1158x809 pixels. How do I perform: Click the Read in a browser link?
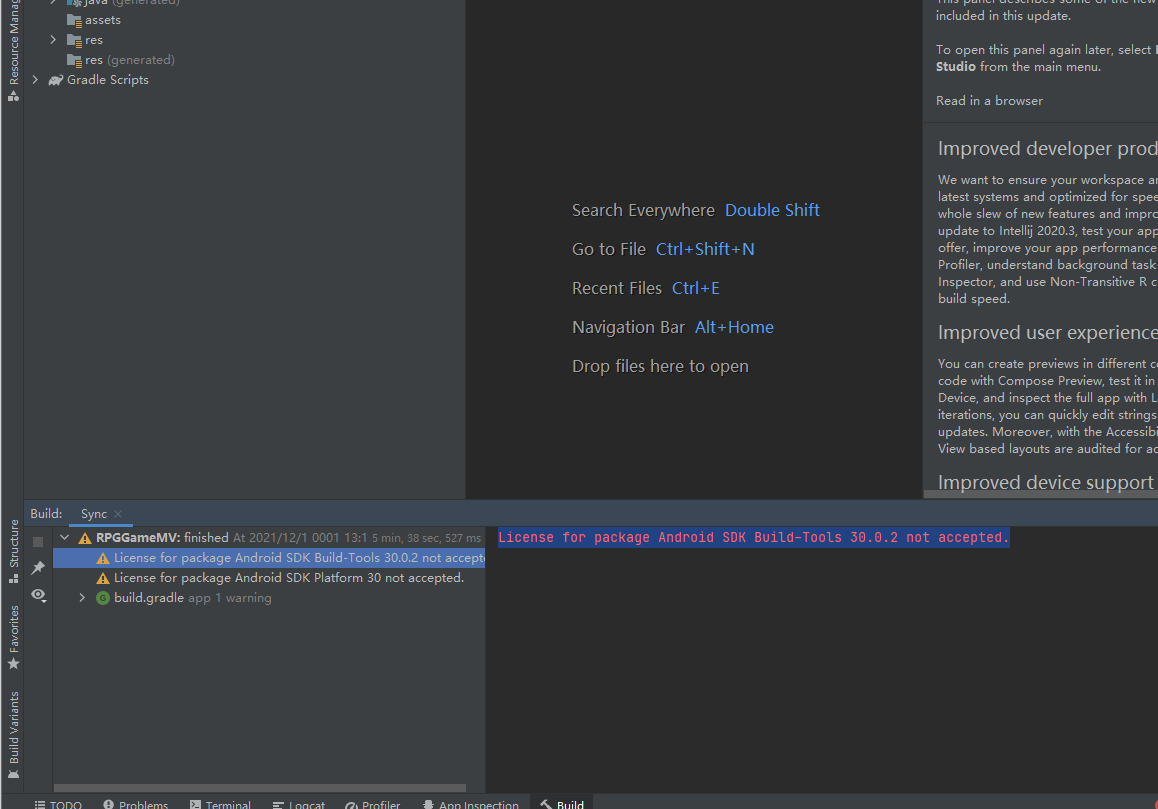click(x=989, y=100)
